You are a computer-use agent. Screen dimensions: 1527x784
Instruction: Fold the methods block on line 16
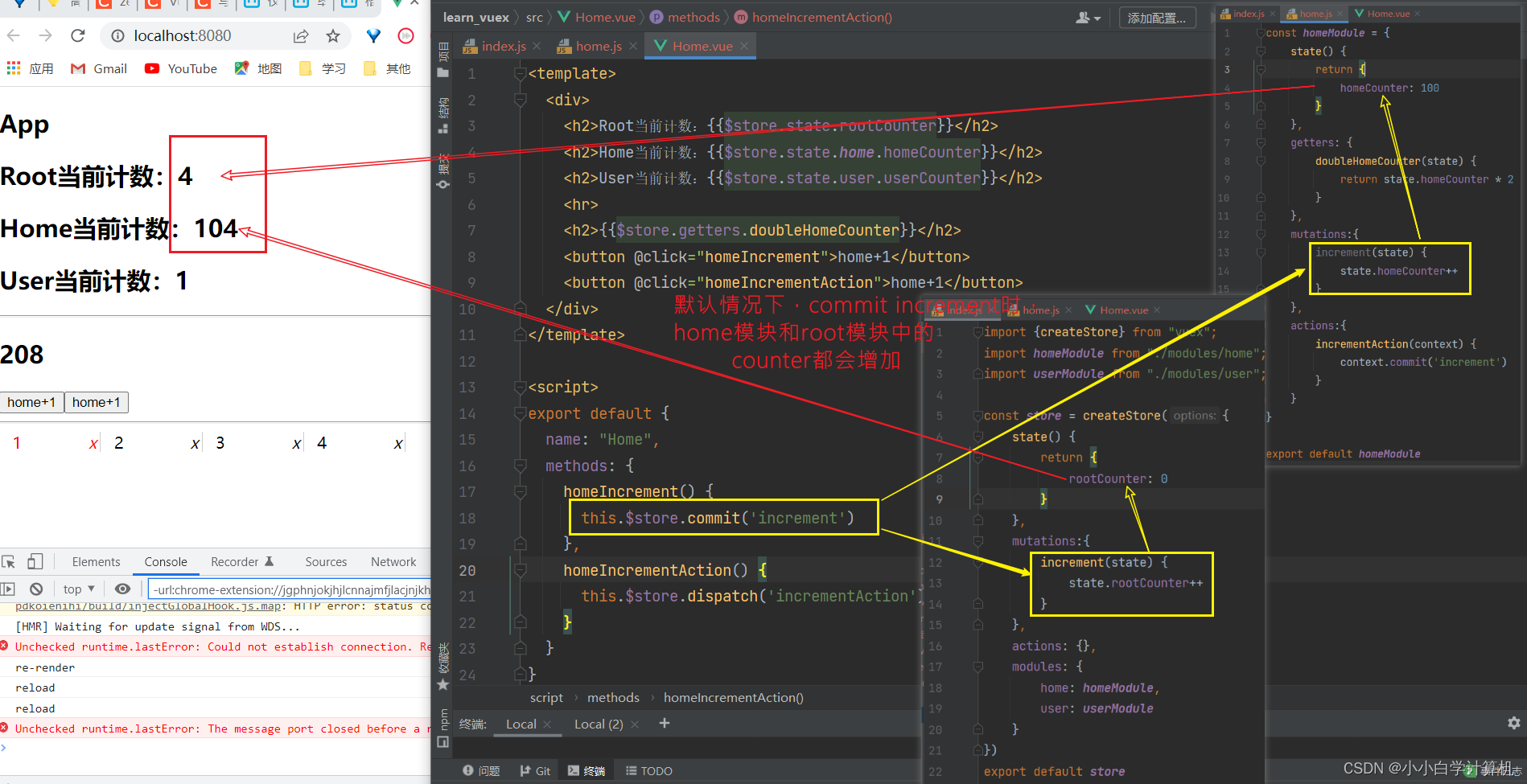coord(521,466)
